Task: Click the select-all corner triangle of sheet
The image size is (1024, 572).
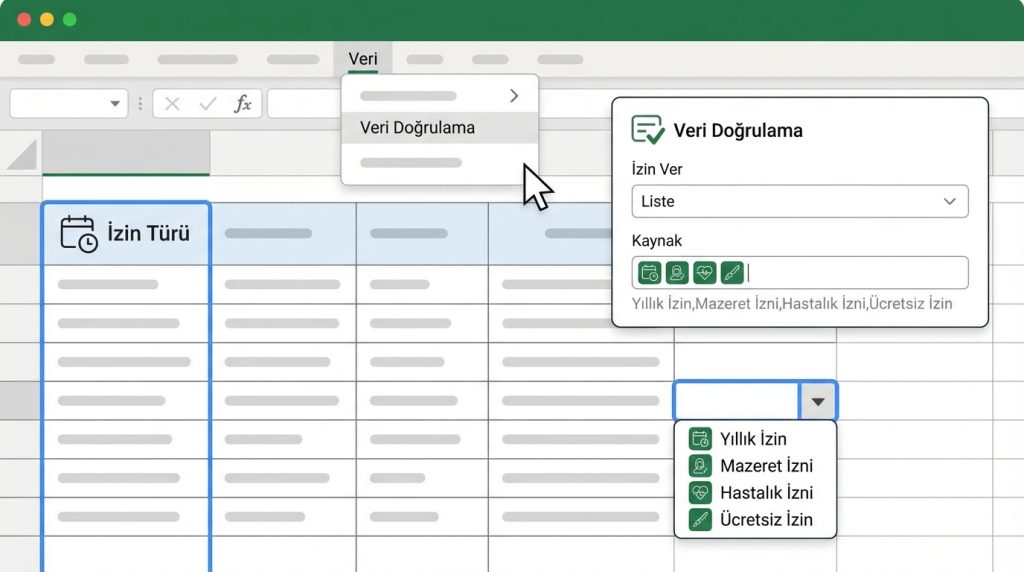Action: [22, 154]
